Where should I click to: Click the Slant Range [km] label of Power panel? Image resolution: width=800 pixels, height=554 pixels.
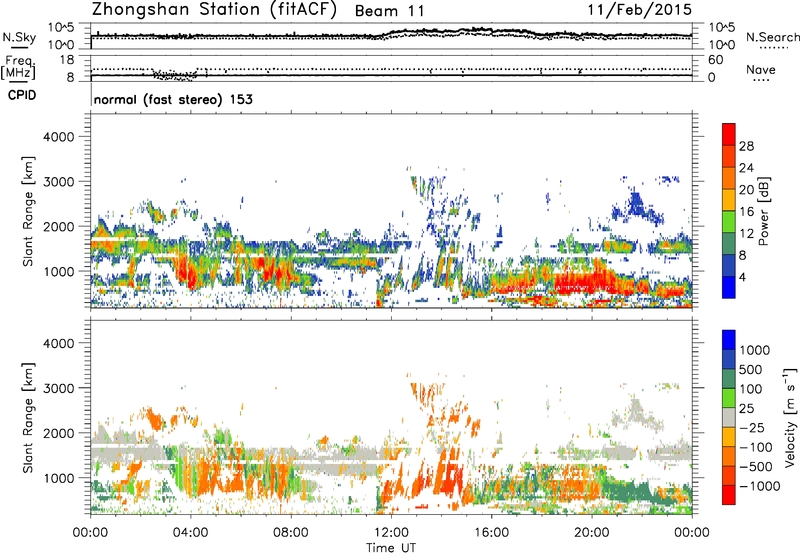tap(28, 211)
